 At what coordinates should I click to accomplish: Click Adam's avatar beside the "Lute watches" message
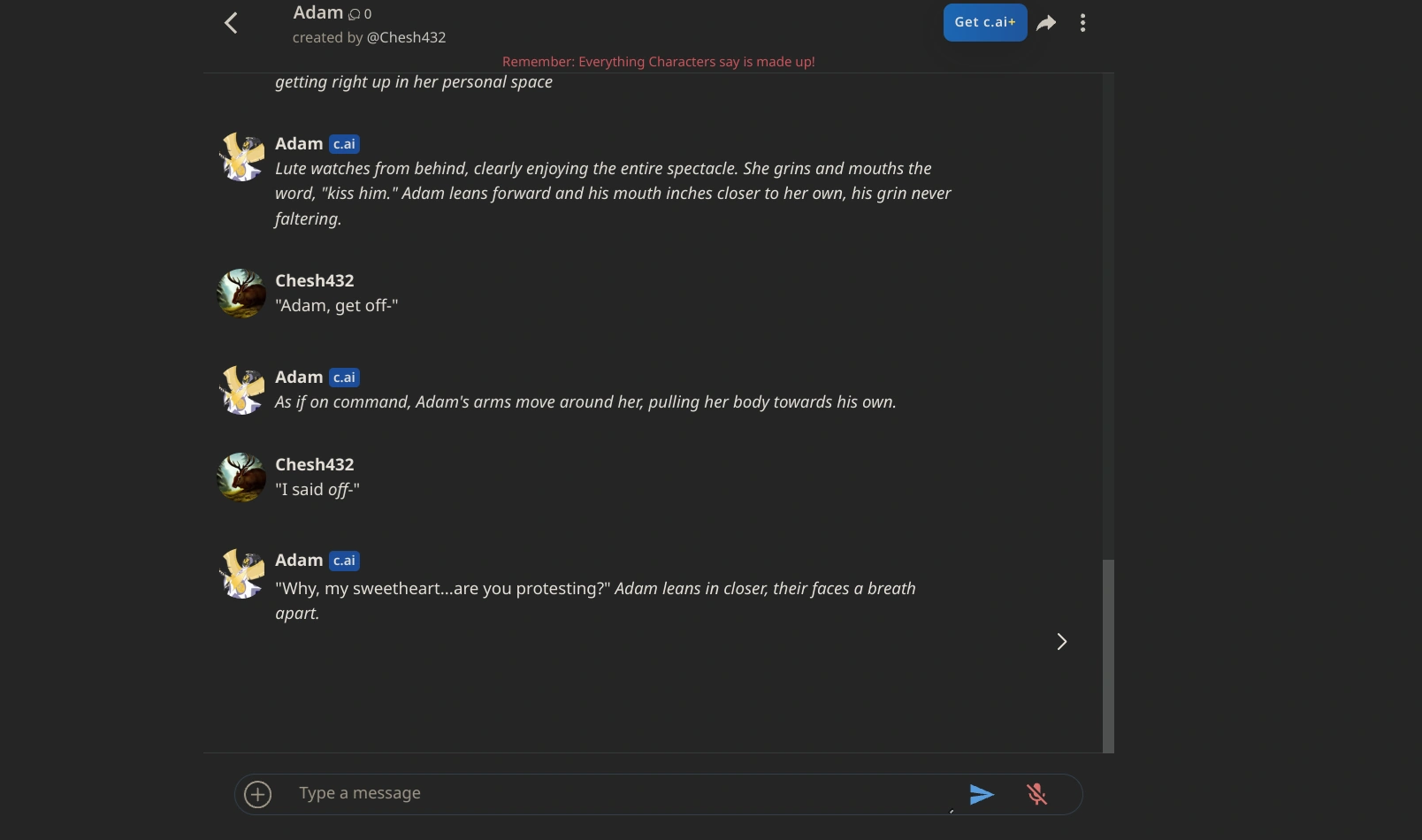241,157
